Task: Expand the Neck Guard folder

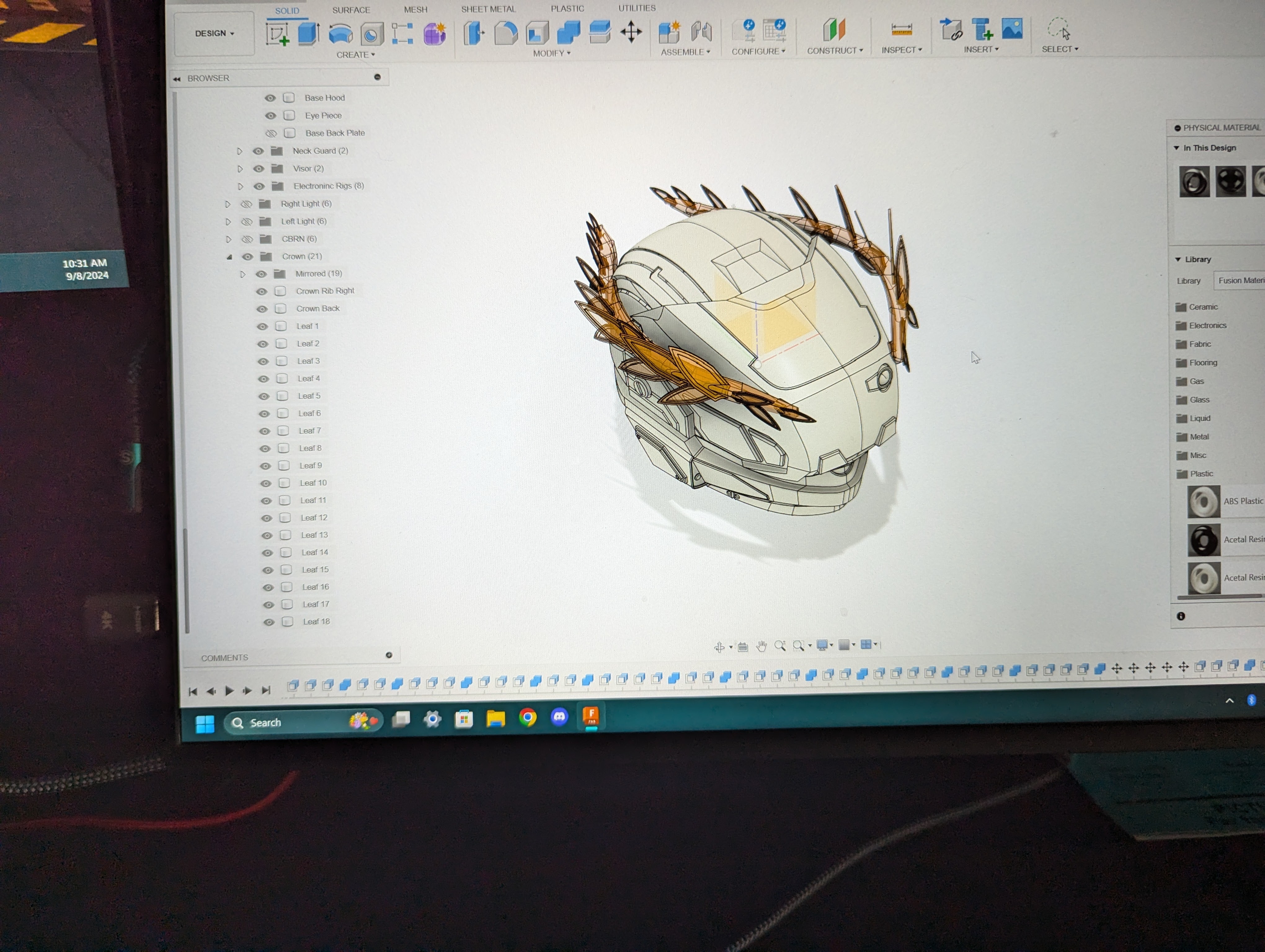Action: click(240, 152)
